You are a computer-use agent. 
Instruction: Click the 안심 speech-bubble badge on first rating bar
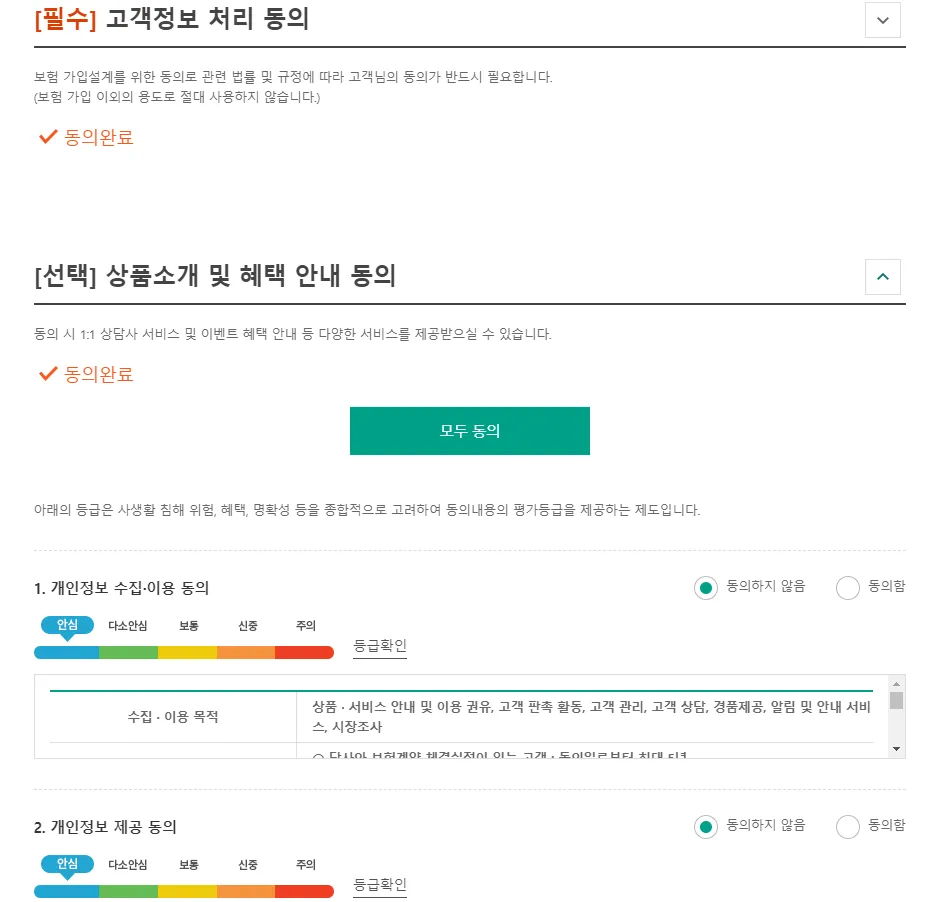[x=66, y=625]
